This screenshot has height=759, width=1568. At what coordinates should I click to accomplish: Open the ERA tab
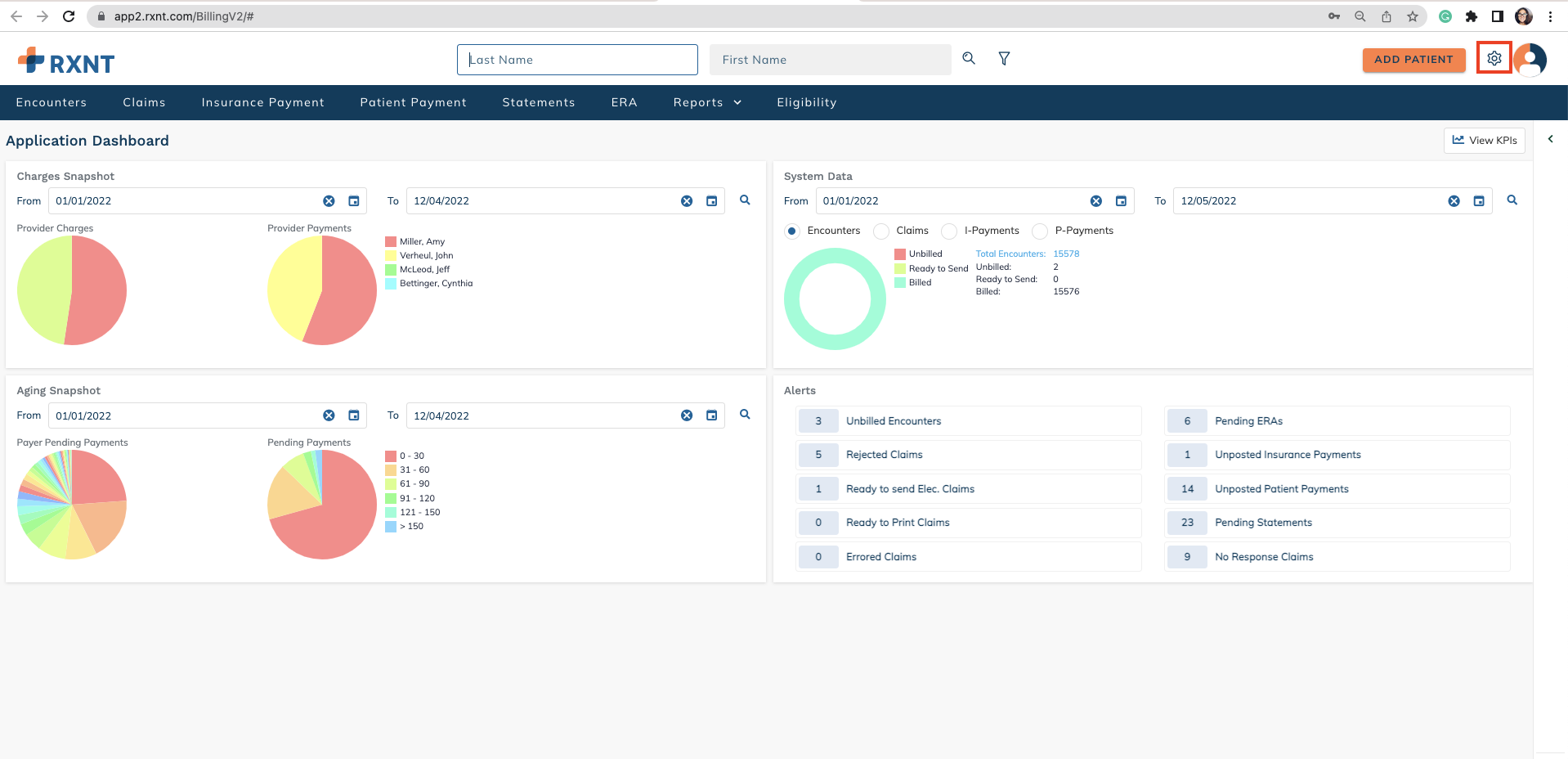click(624, 102)
